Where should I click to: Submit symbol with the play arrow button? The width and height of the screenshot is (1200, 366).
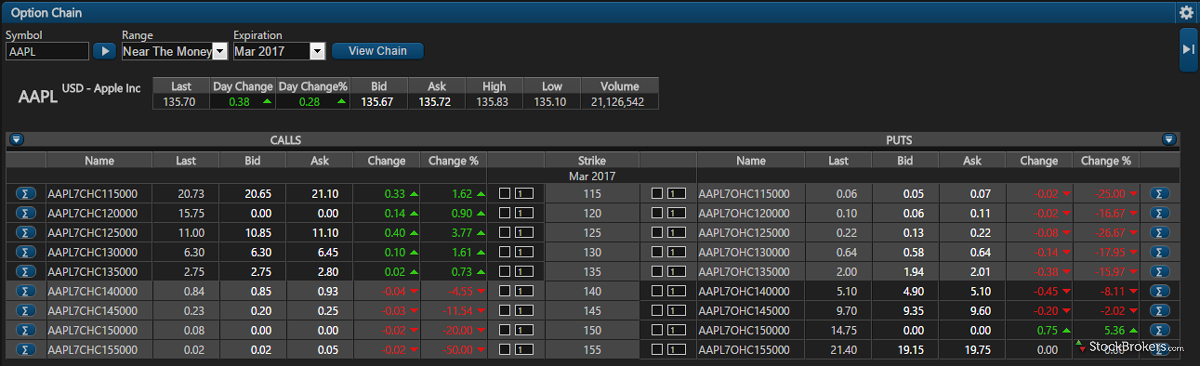(104, 50)
